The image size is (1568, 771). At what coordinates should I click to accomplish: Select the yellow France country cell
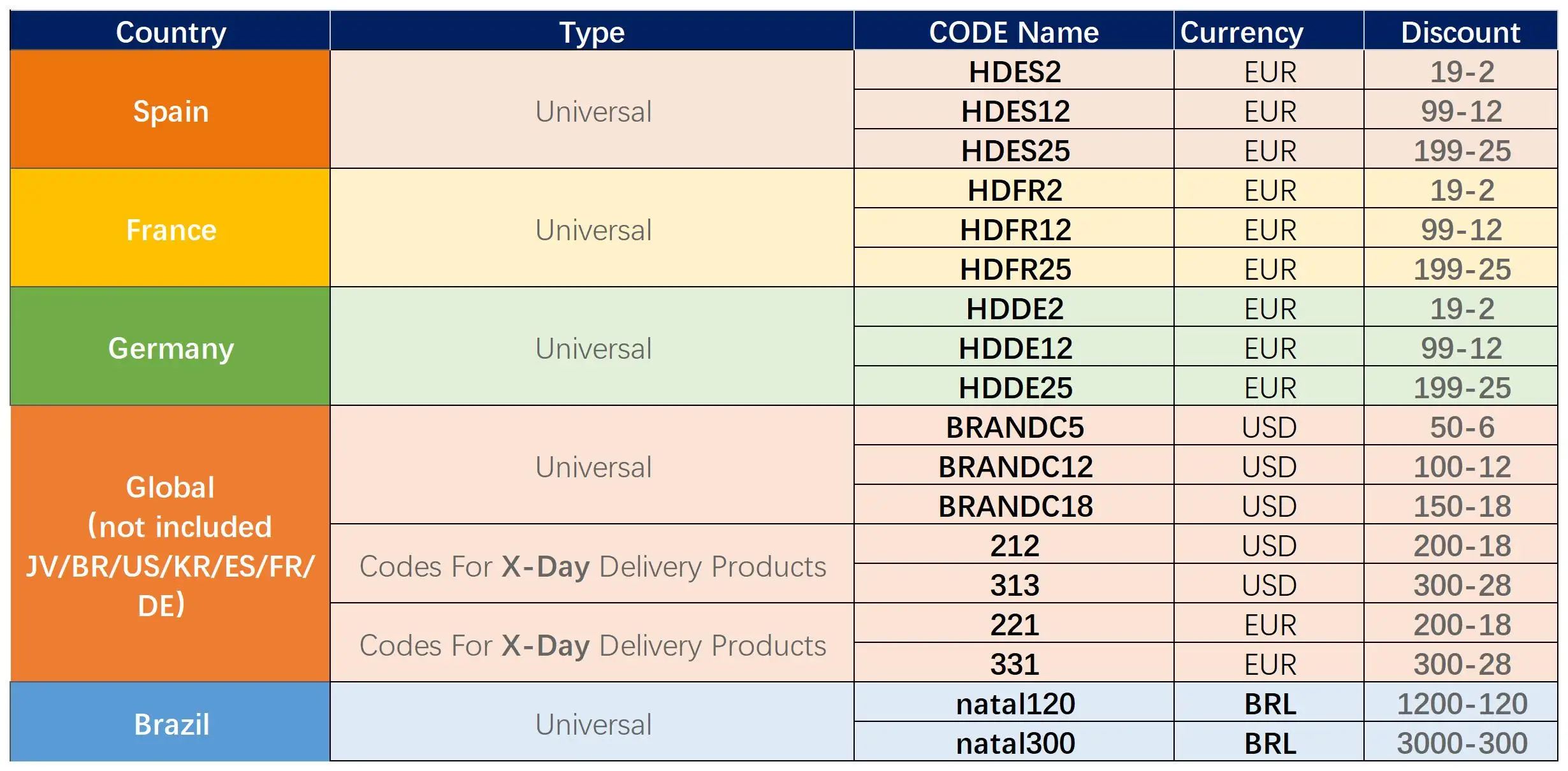click(170, 229)
